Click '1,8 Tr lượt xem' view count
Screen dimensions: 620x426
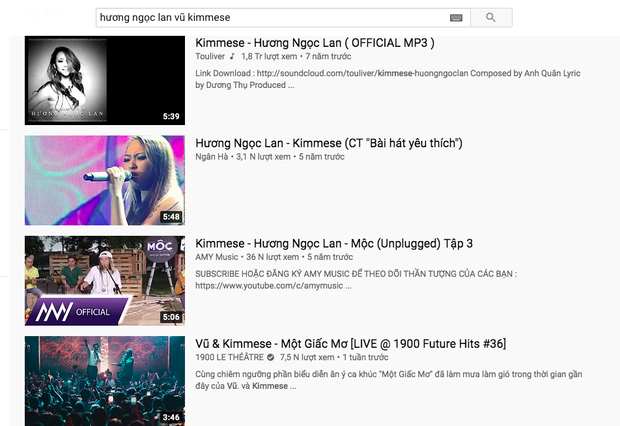click(269, 56)
